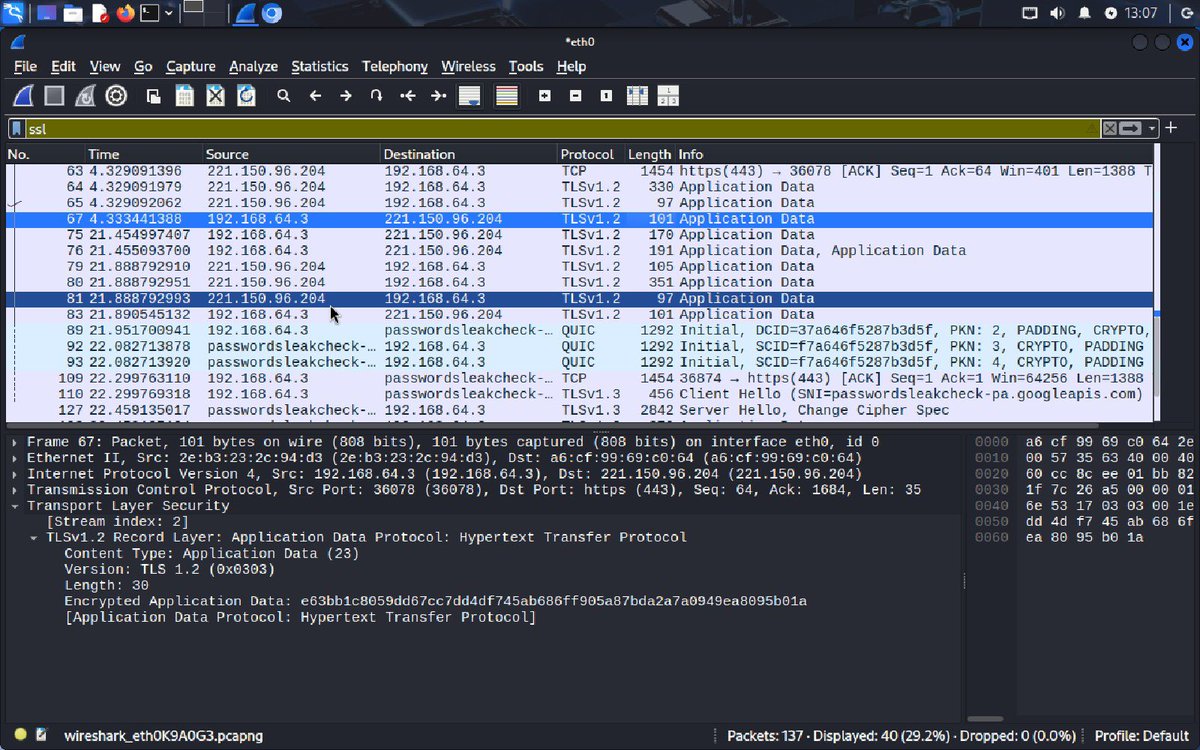The width and height of the screenshot is (1200, 750).
Task: Expand Transmission Control Protocol section
Action: tap(15, 490)
